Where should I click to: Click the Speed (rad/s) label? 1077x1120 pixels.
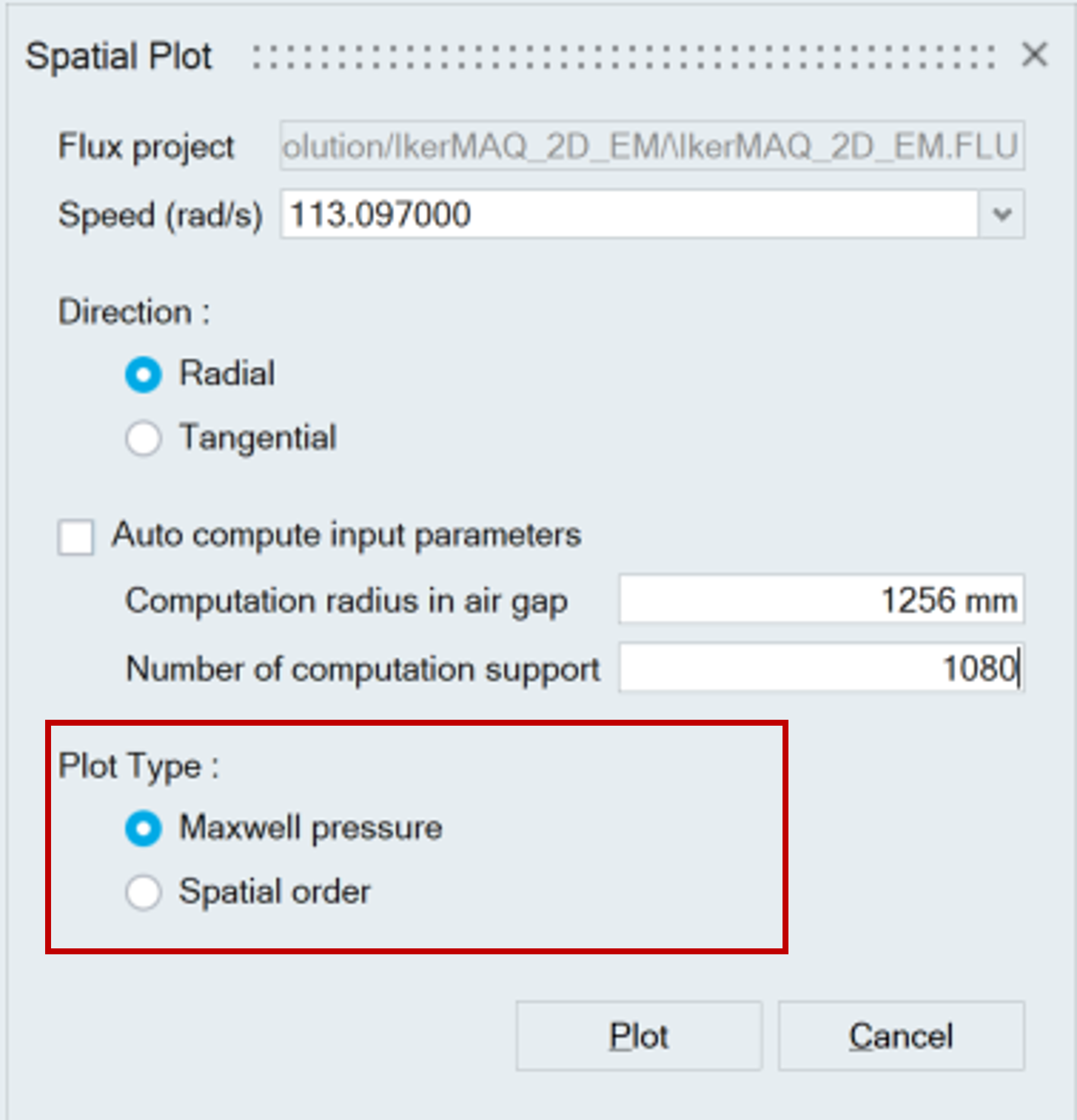[x=160, y=215]
